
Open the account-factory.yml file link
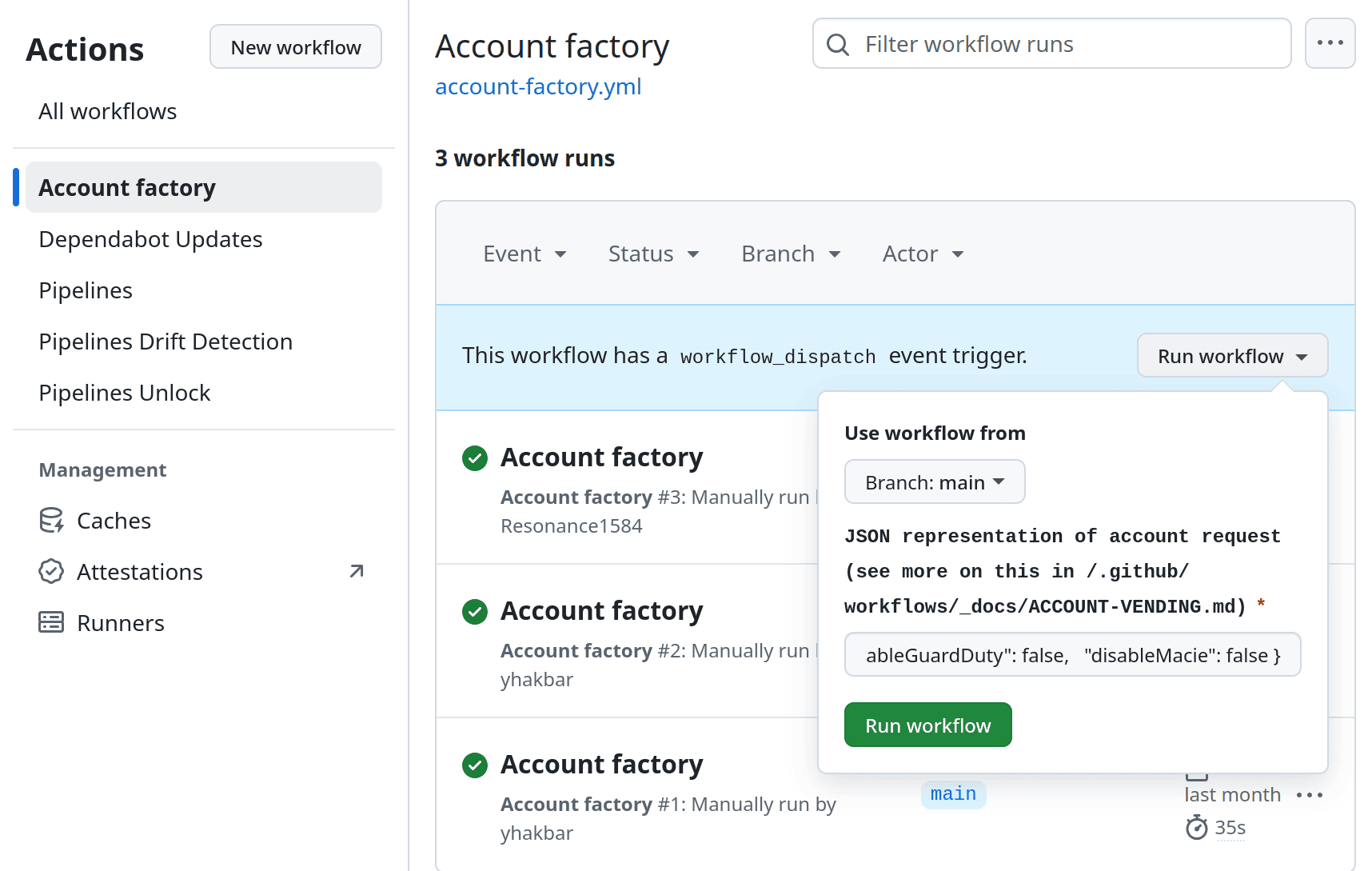click(x=538, y=86)
